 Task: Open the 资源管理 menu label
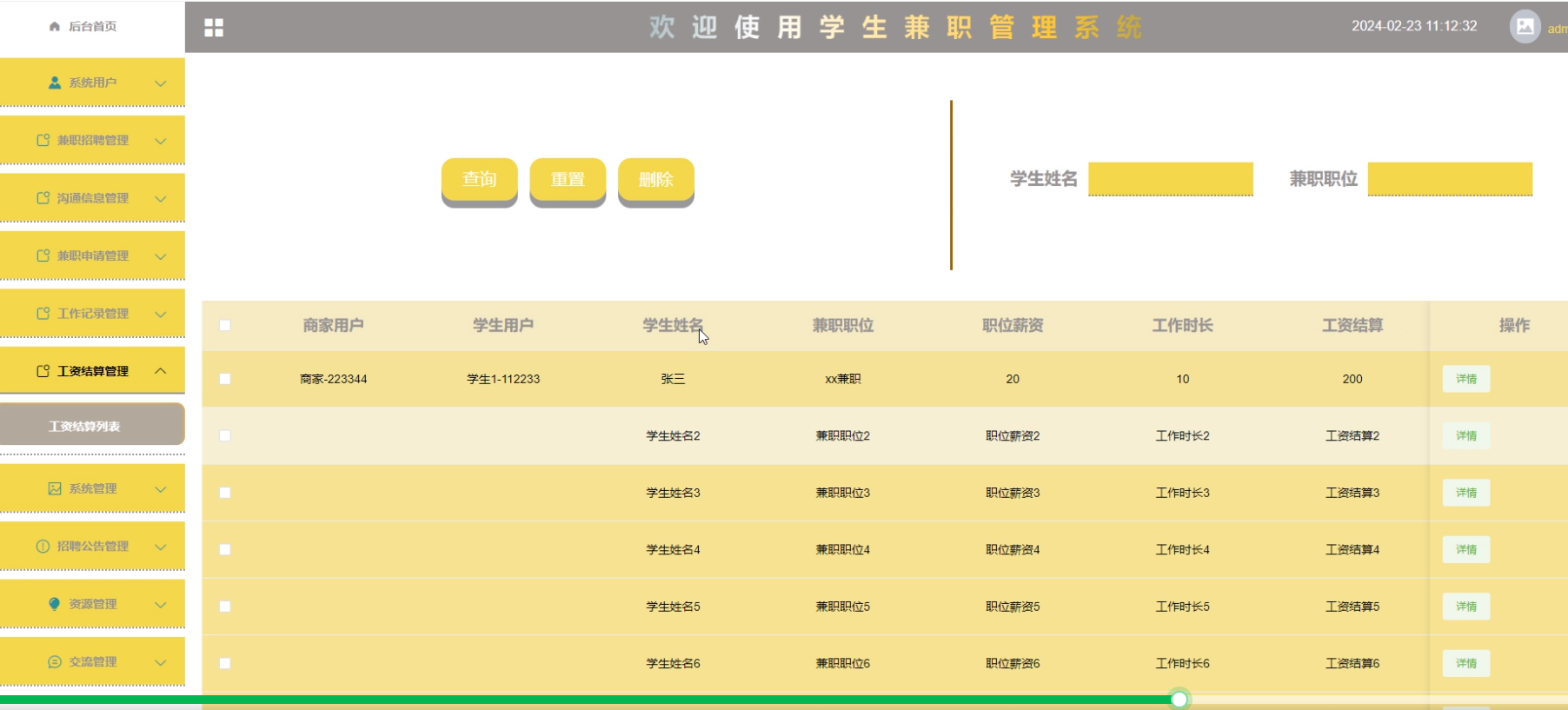point(93,604)
